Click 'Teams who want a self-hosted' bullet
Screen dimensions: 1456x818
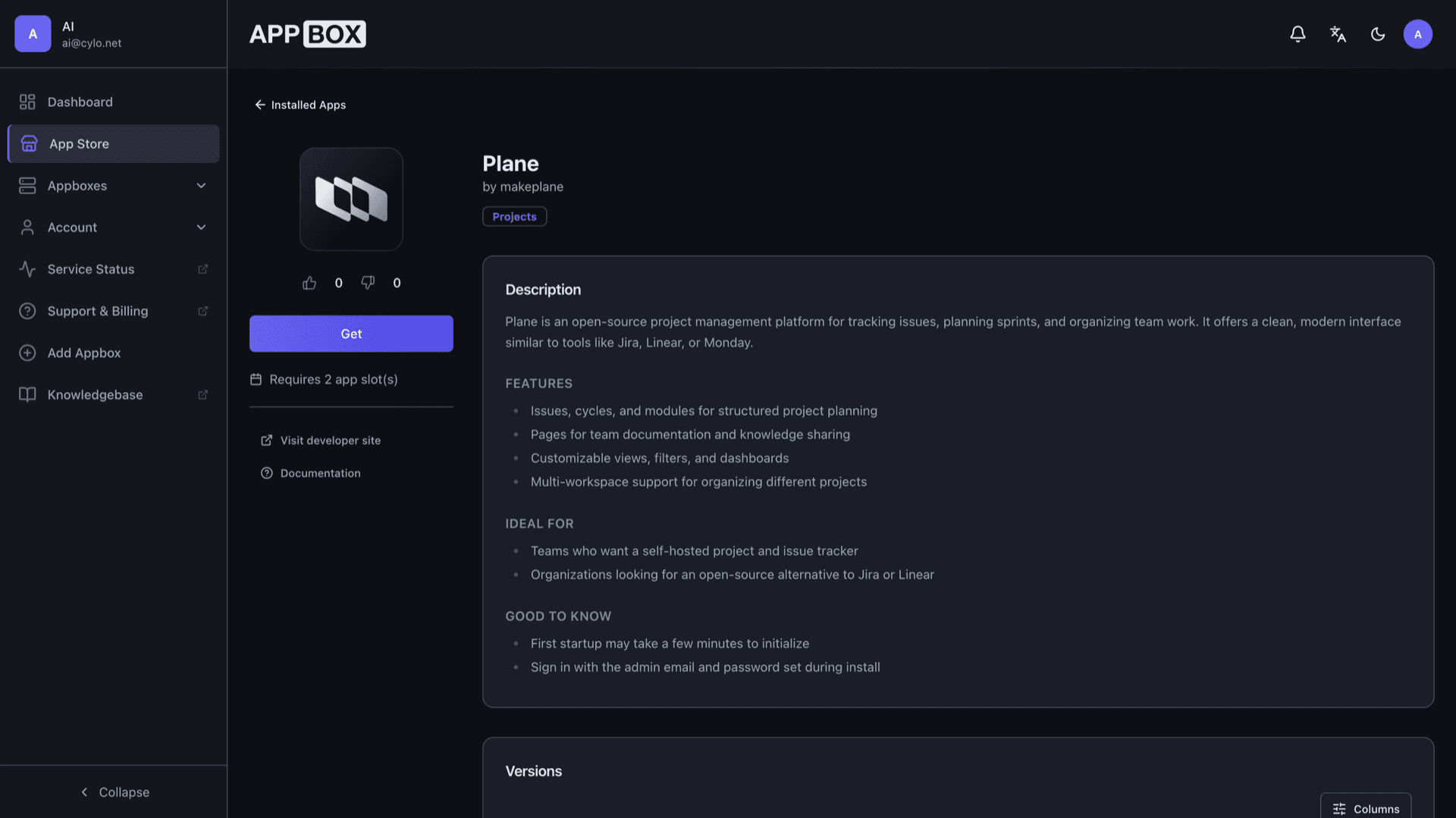pyautogui.click(x=694, y=551)
